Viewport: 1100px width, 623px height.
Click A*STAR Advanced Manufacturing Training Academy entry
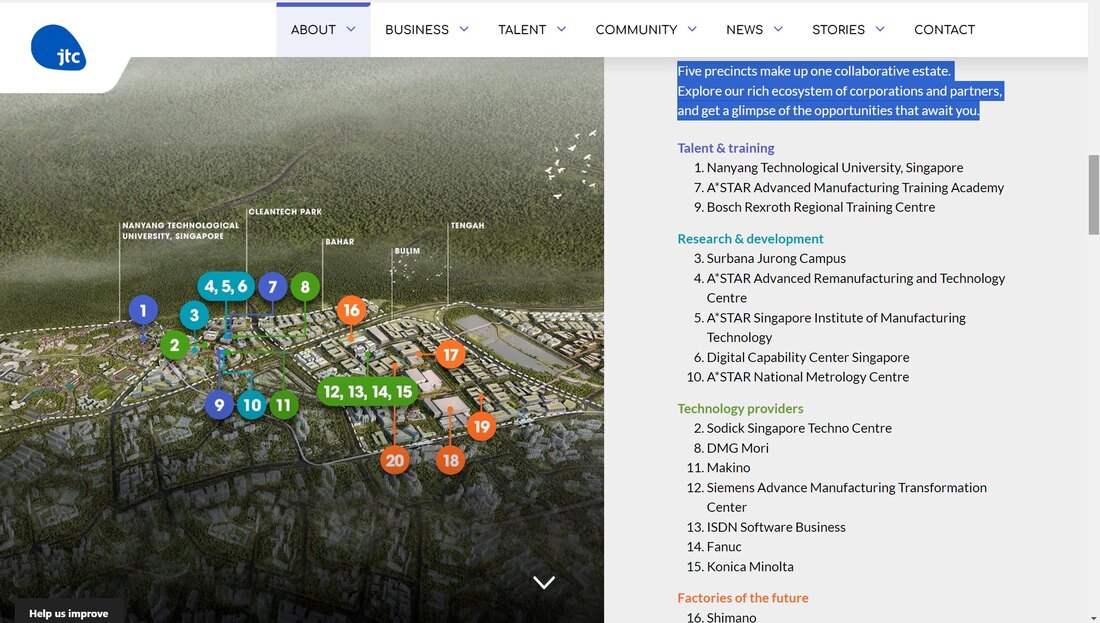click(x=855, y=187)
